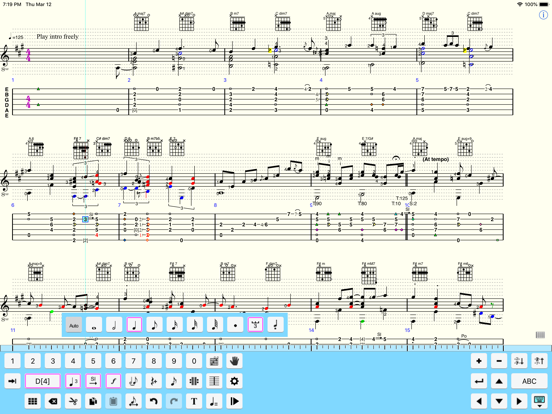Screen dimensions: 552x414
Task: Click the tab-forward arrow key
Action: (12, 381)
